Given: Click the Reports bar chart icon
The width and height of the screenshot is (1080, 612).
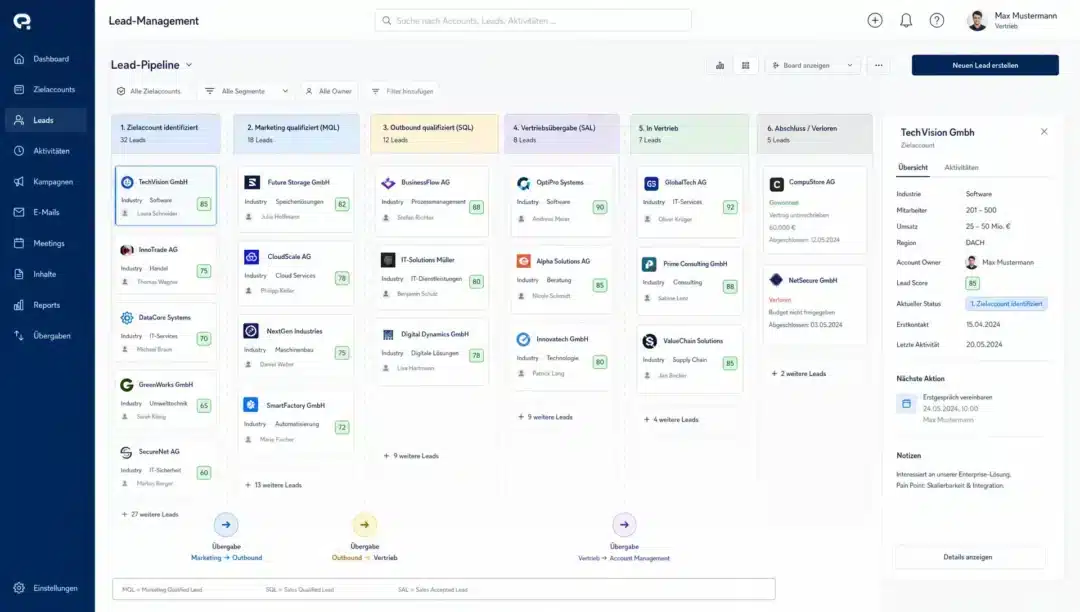Looking at the screenshot, I should [19, 305].
